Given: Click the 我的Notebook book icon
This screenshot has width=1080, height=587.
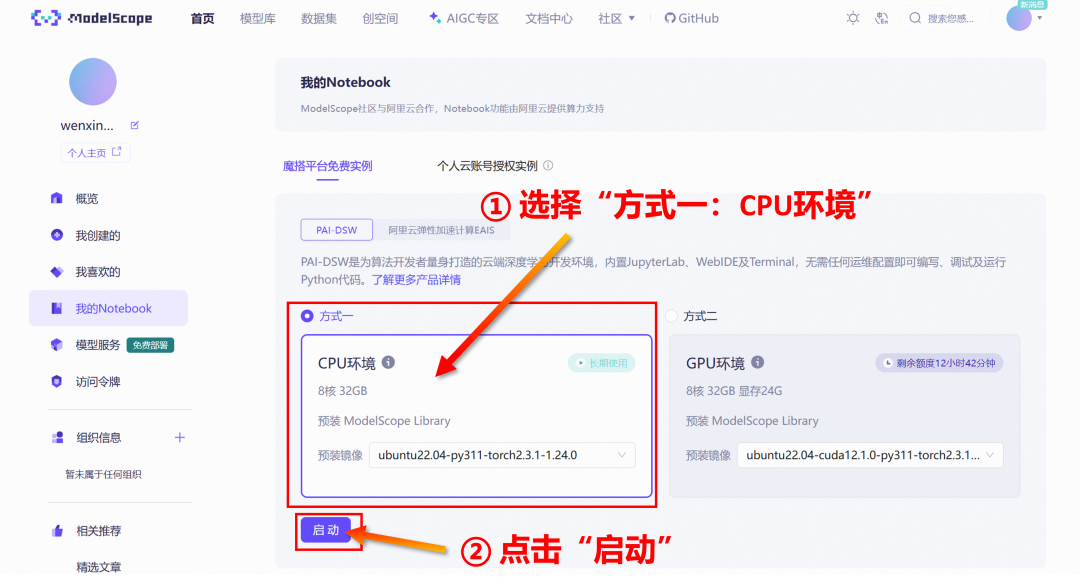Looking at the screenshot, I should point(56,308).
